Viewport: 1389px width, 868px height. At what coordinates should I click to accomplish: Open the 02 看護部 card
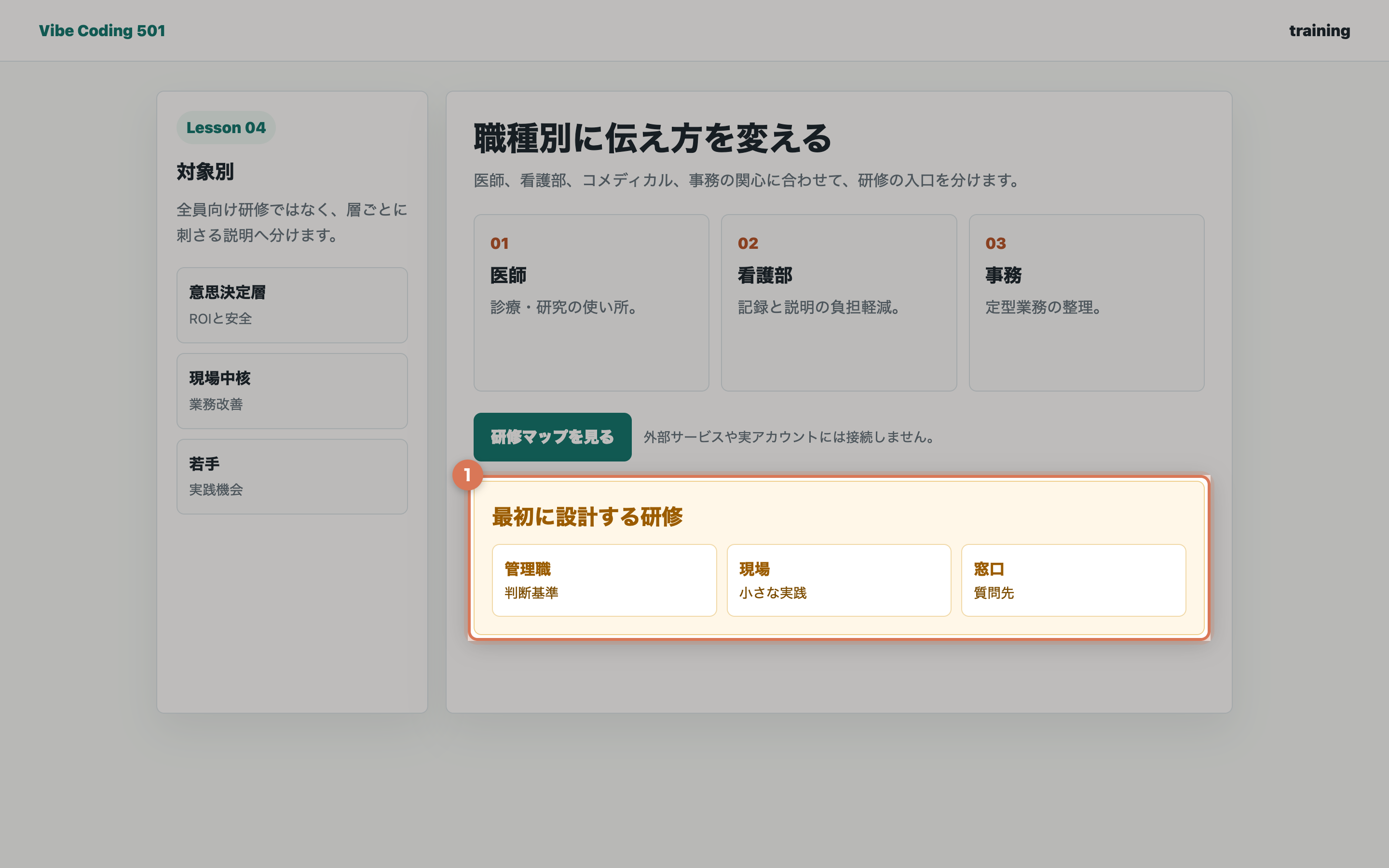[x=839, y=302]
